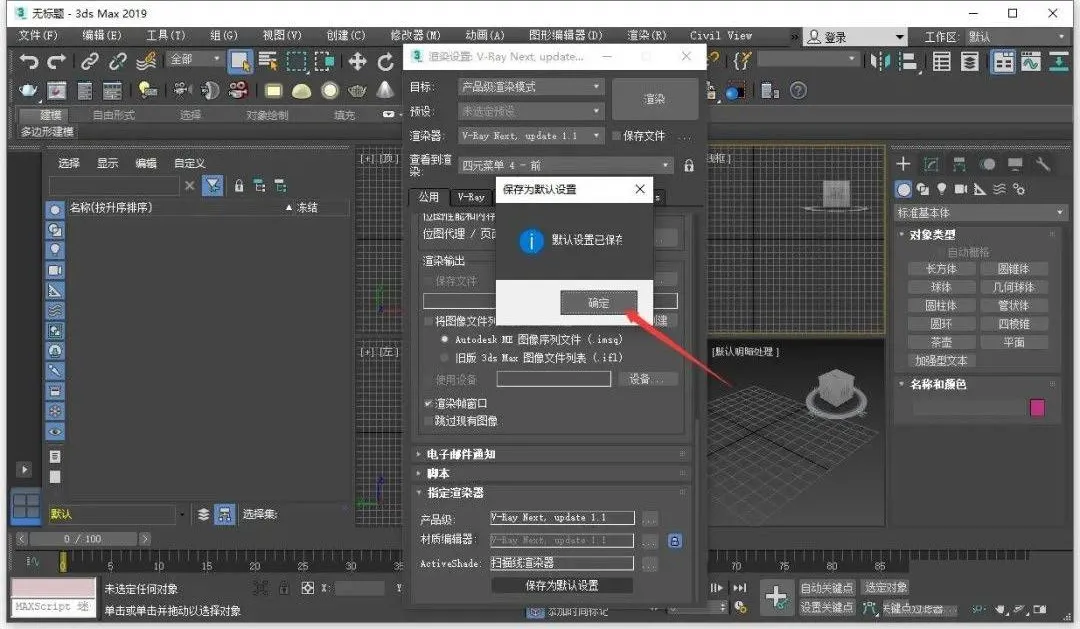Select the Rotate tool icon
The image size is (1080, 629).
[x=385, y=61]
